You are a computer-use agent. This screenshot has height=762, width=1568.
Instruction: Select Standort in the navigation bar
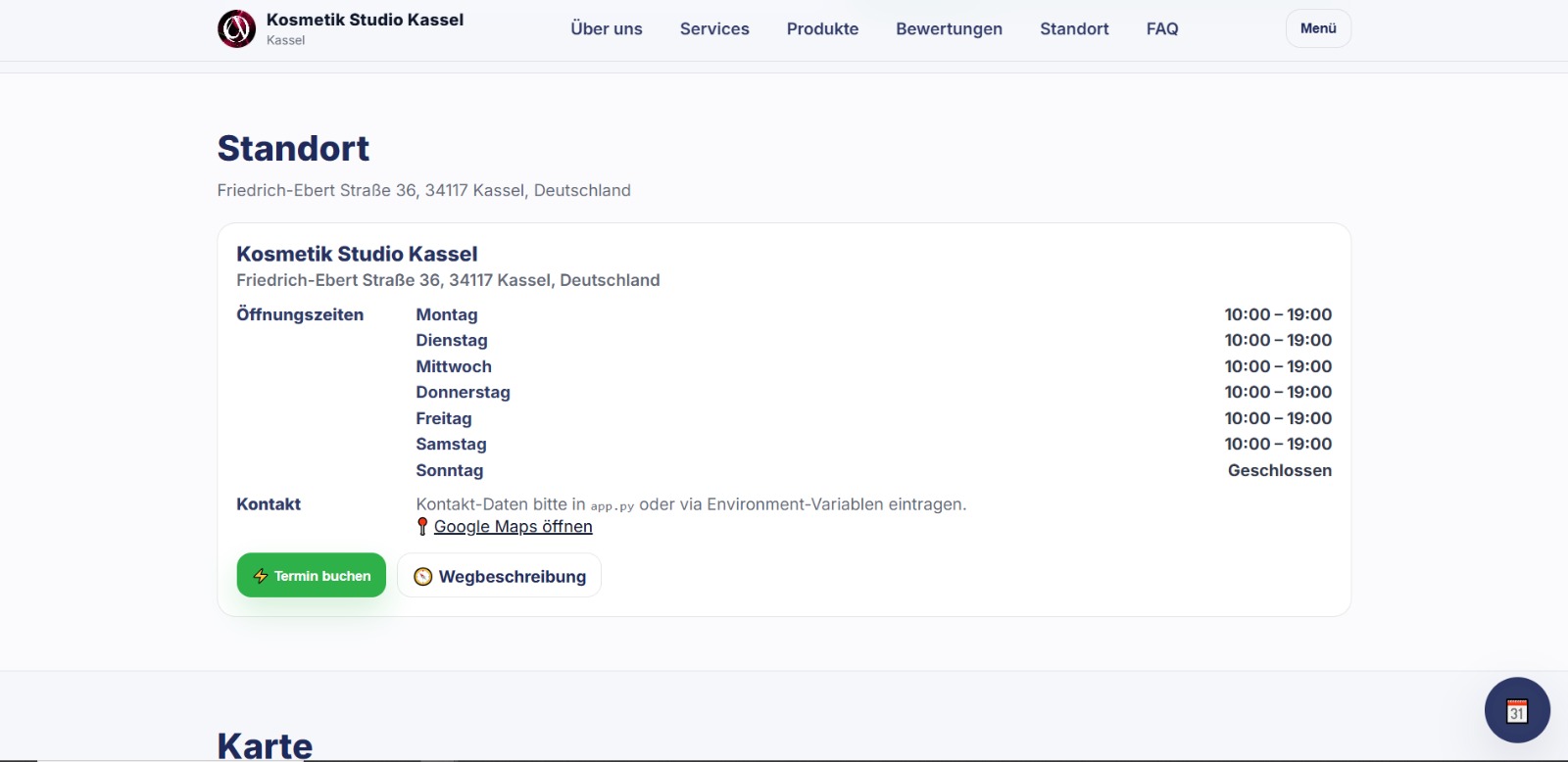coord(1074,29)
